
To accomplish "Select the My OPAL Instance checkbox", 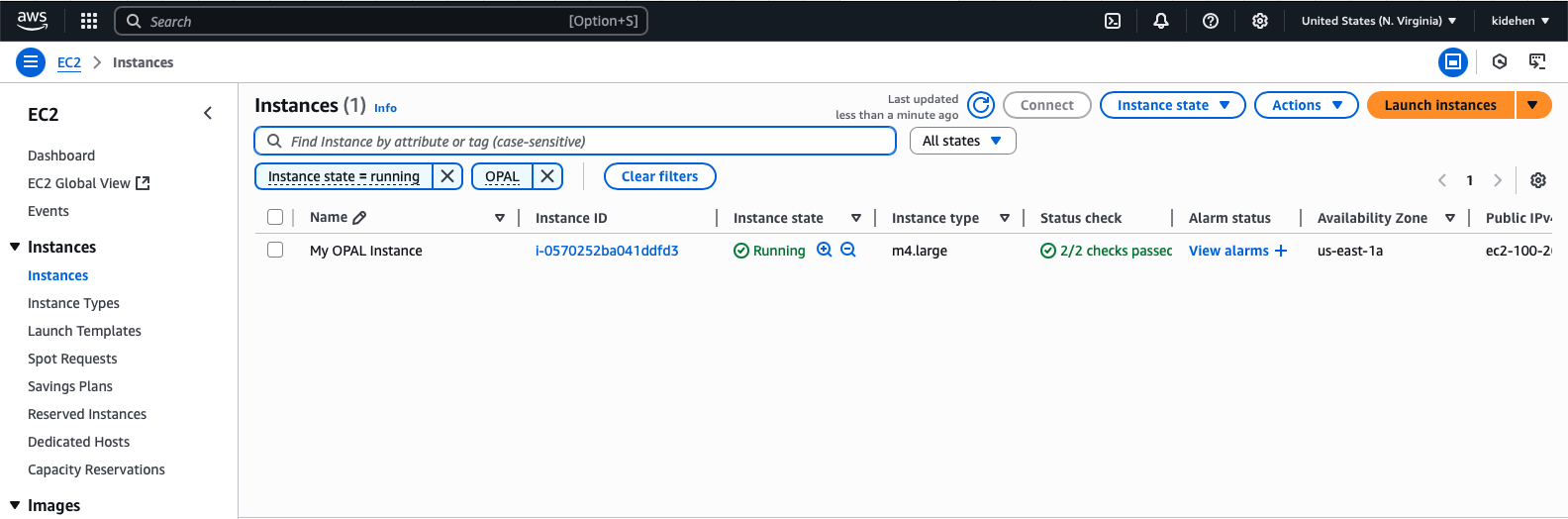I will tap(275, 250).
